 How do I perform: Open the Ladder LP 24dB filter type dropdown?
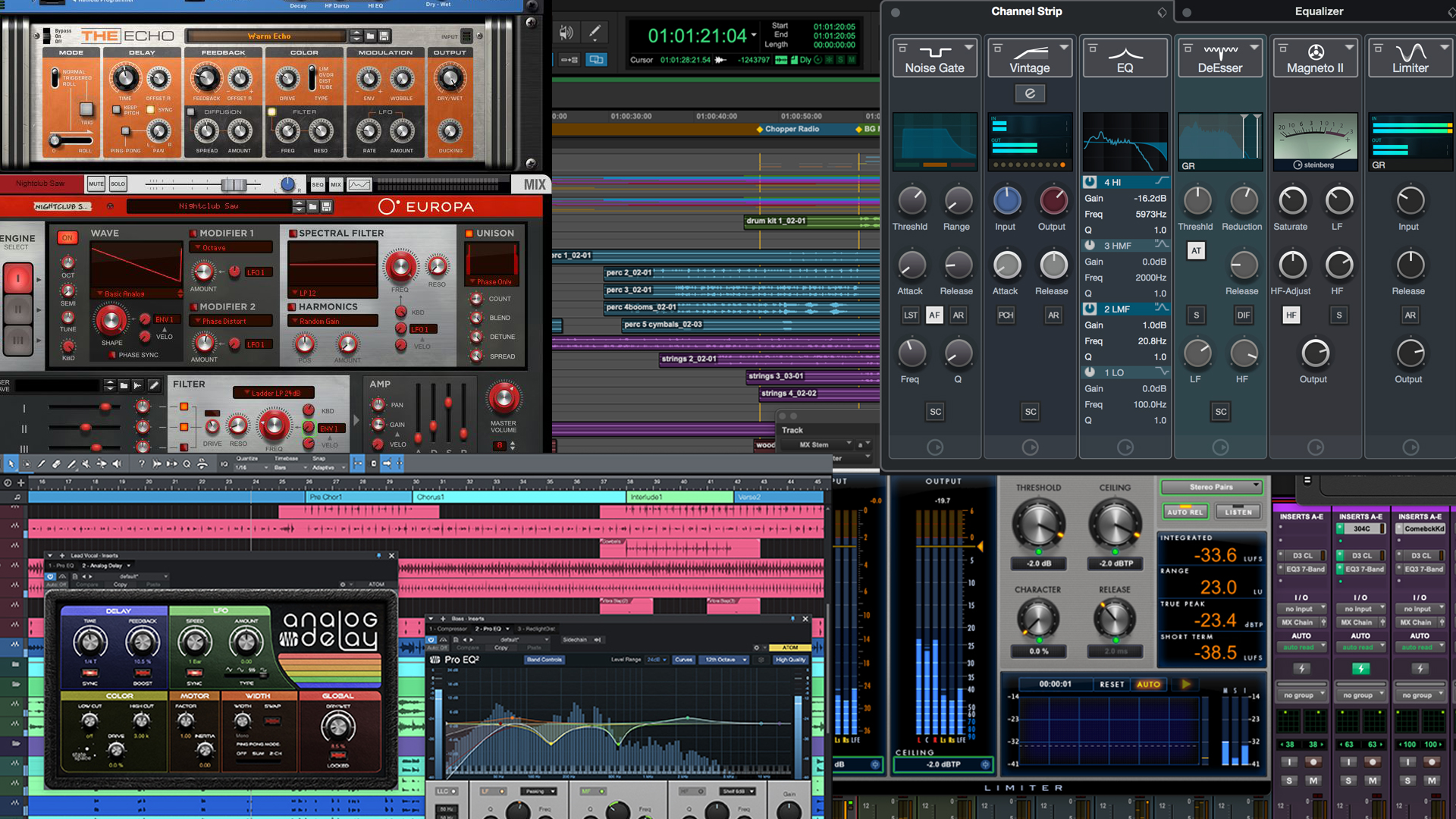[x=273, y=393]
